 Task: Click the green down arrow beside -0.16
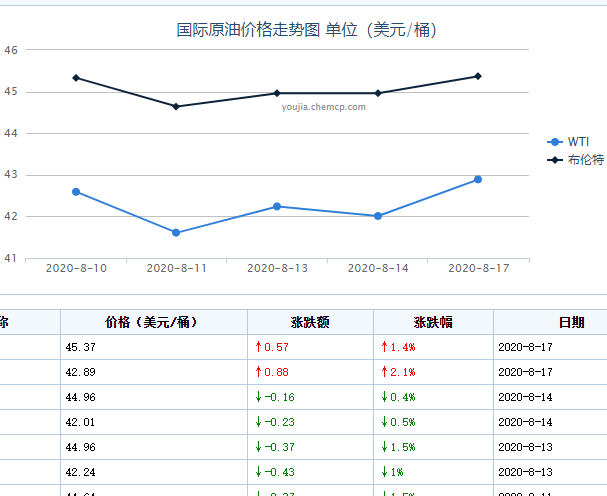(258, 397)
